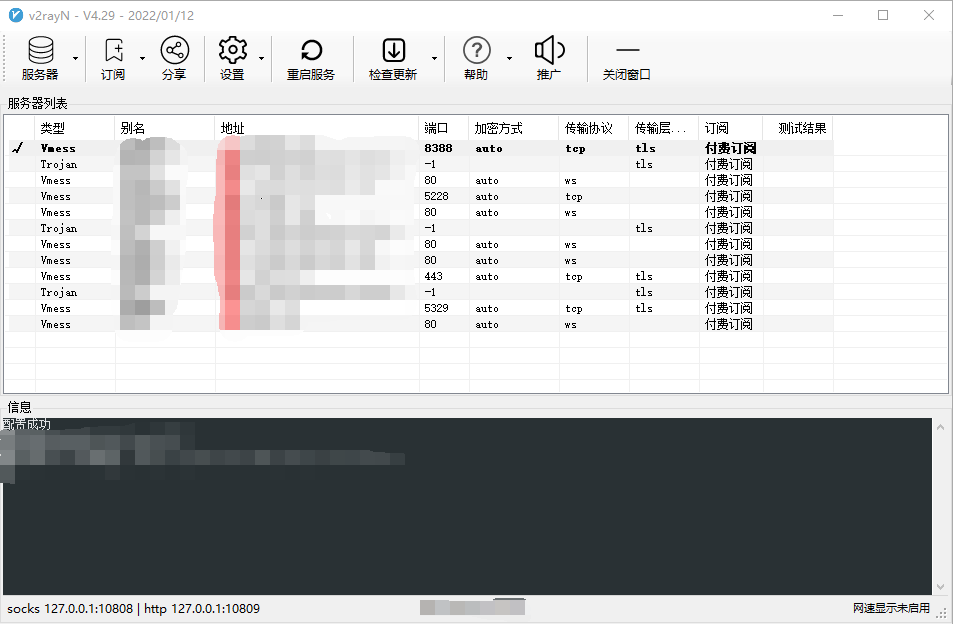Viewport: 953px width, 624px height.
Task: Click the 推广 (Promotion) speaker icon
Action: [549, 58]
